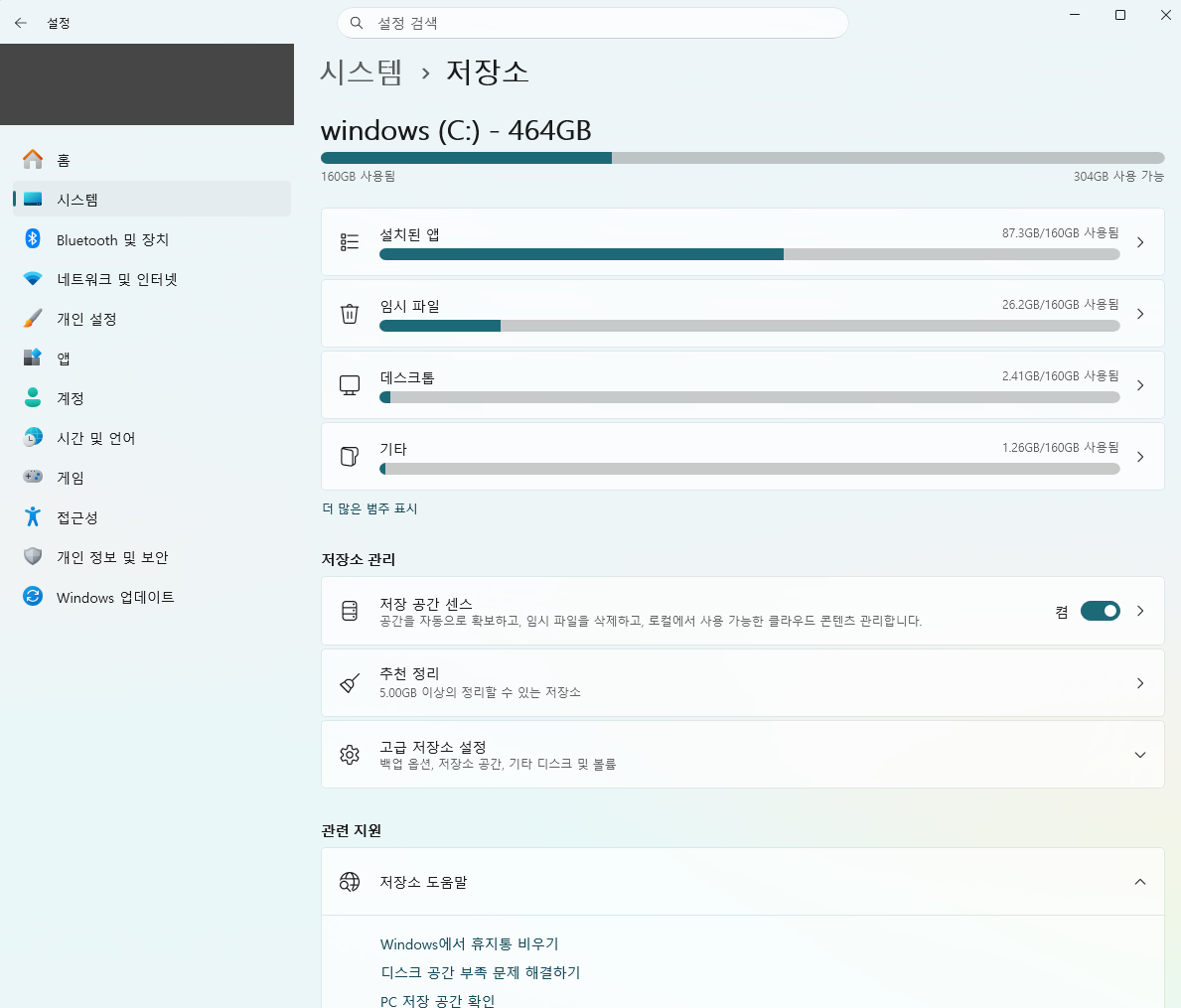
Task: Click the windows (C:) usage progress bar
Action: 743,158
